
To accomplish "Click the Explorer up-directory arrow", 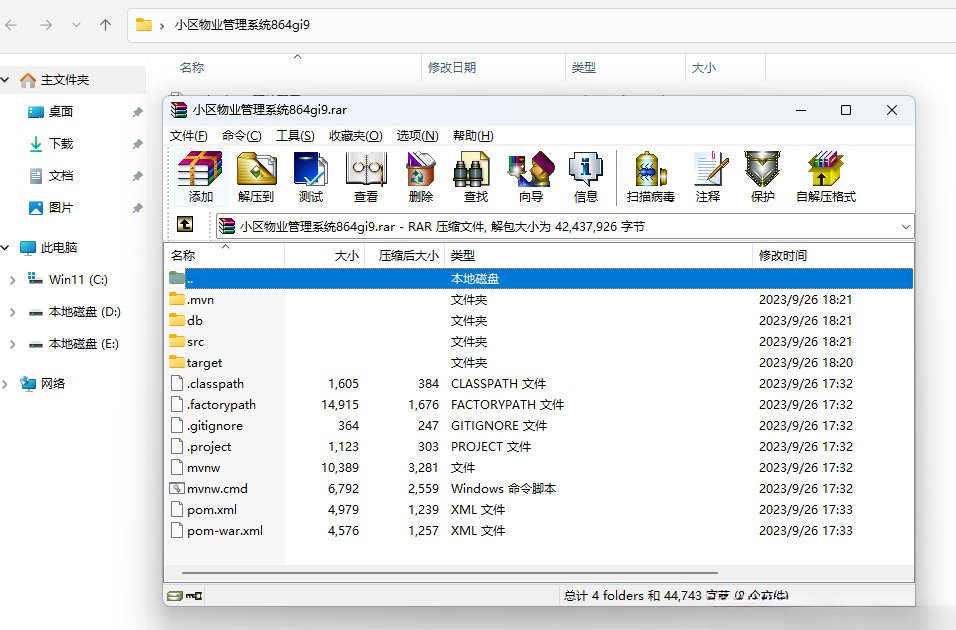I will pyautogui.click(x=105, y=25).
